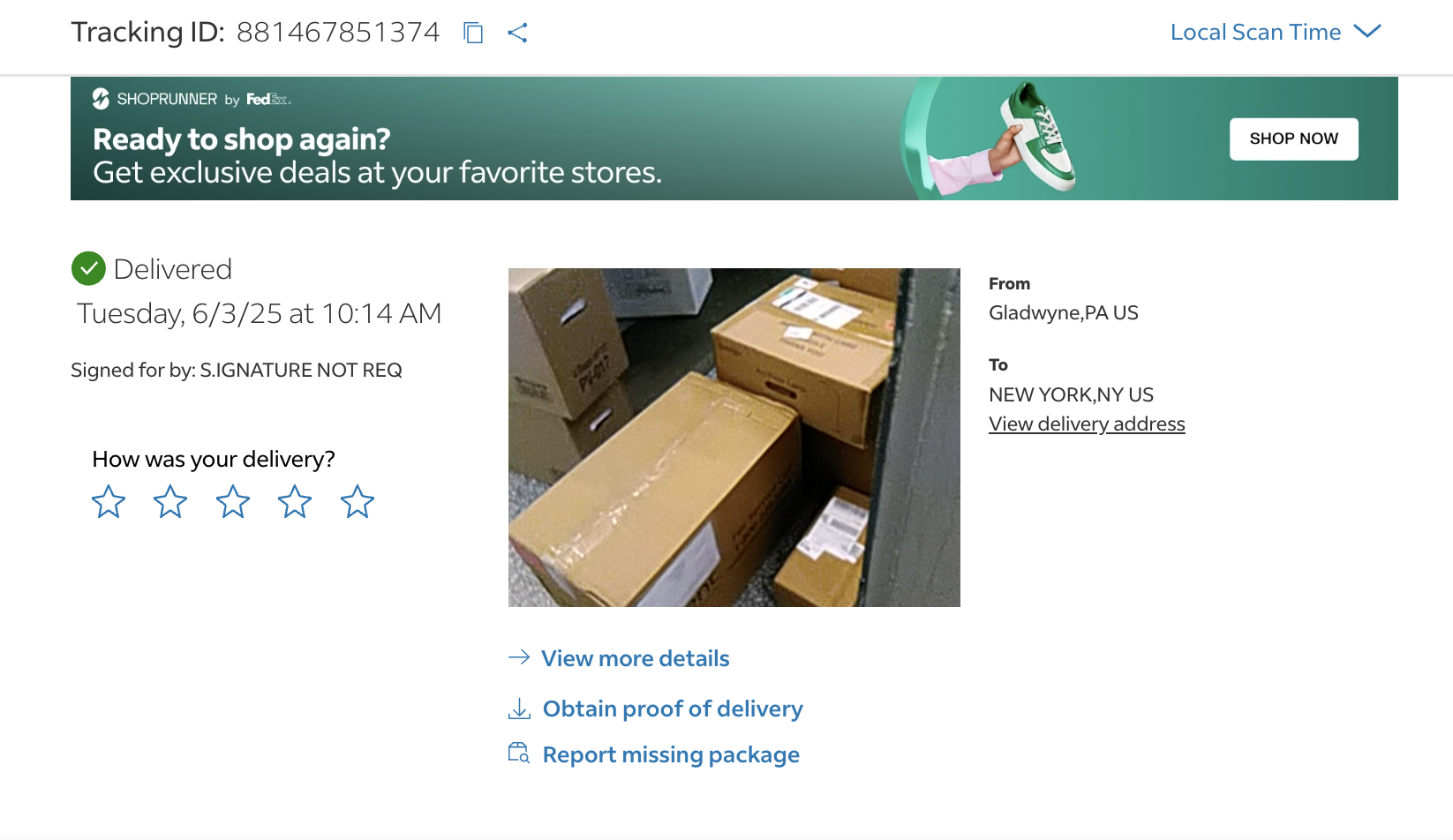Viewport: 1453px width, 840px height.
Task: Rate the delivery five stars
Action: click(358, 501)
